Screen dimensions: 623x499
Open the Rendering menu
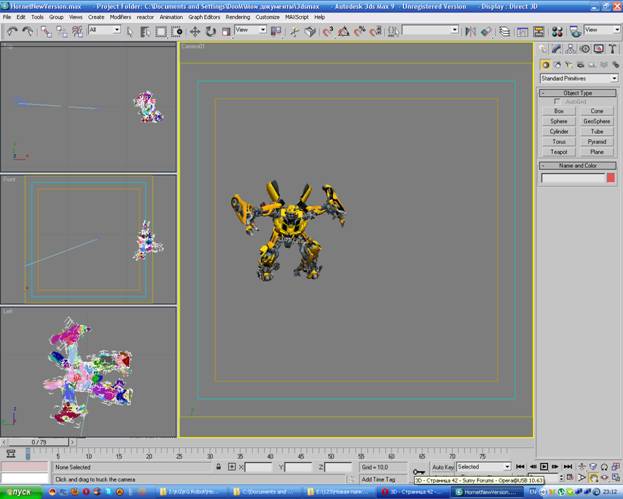237,17
